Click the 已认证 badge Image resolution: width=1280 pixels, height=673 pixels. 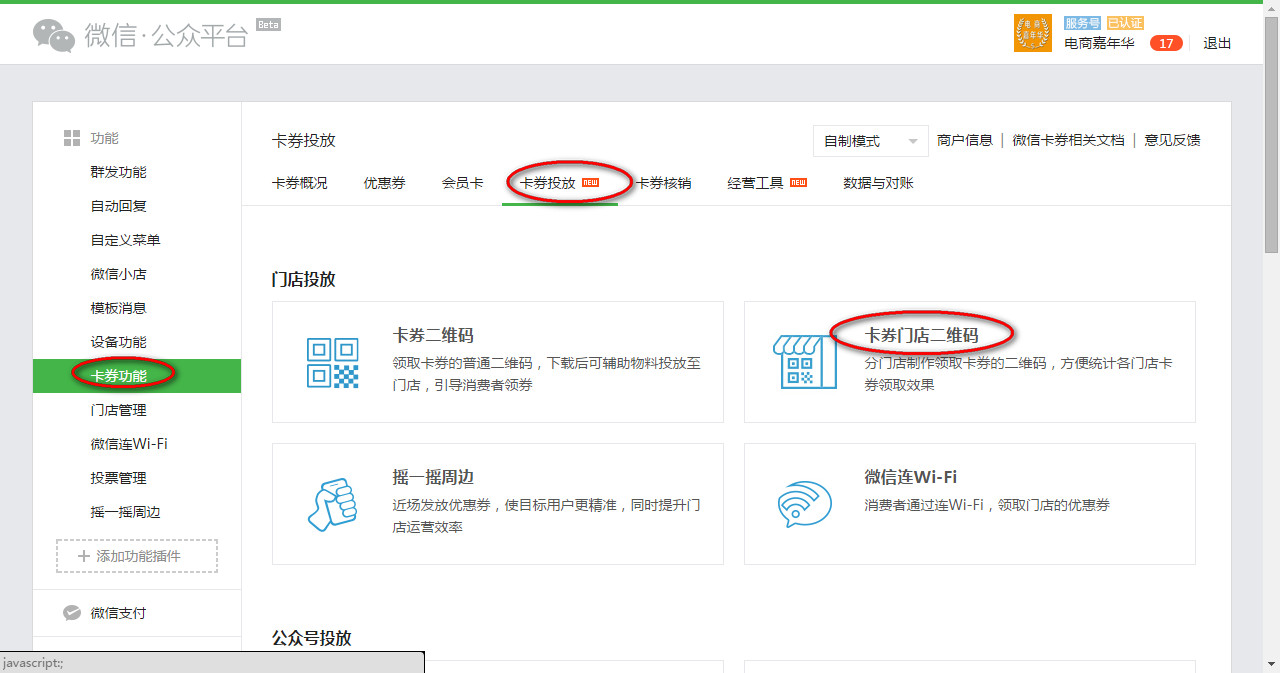tap(1125, 23)
